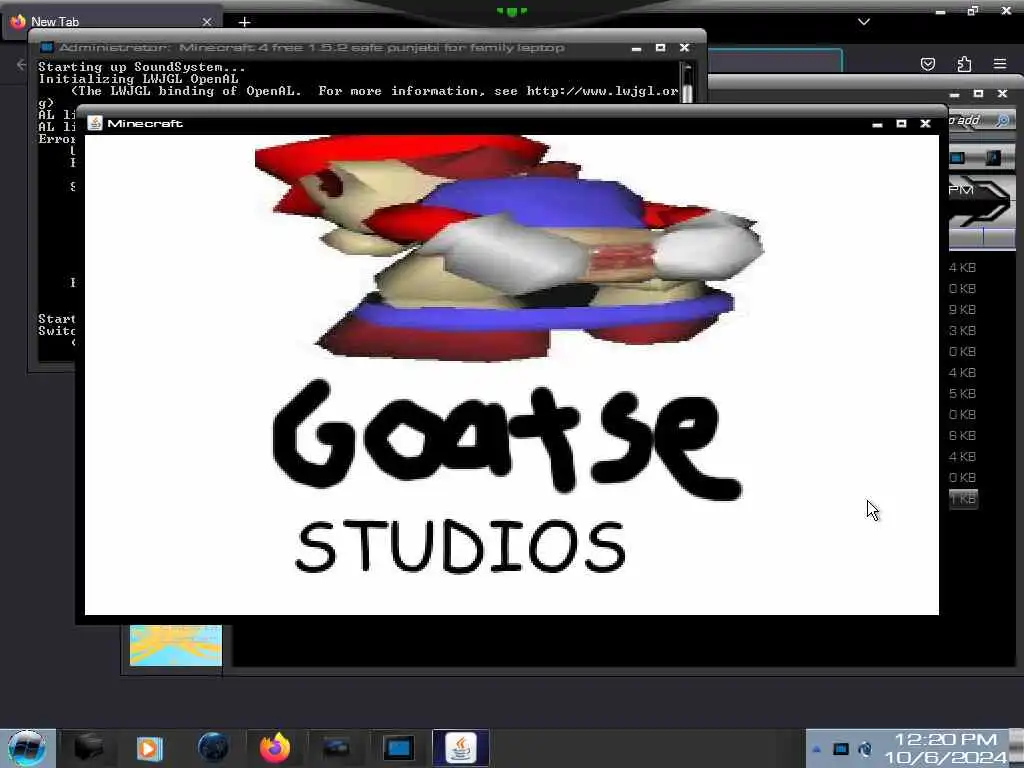
Task: Minimize the Explorer window behind Minecraft
Action: click(955, 95)
